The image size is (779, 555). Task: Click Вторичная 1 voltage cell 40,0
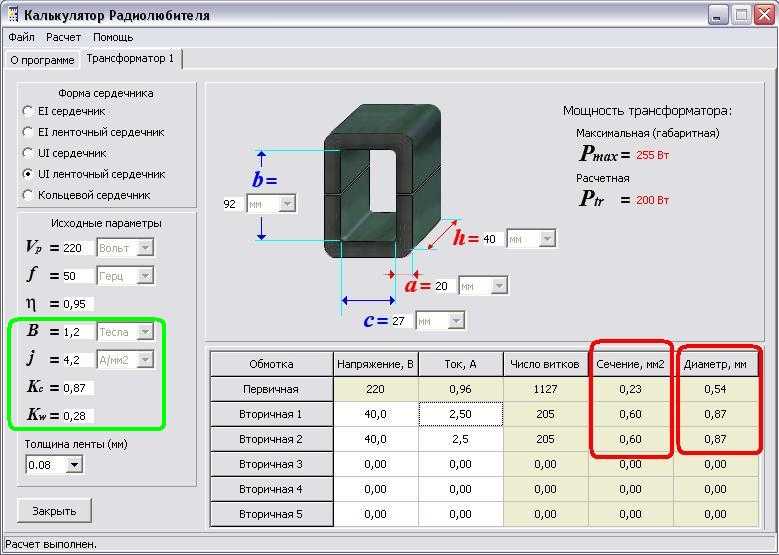[x=376, y=414]
